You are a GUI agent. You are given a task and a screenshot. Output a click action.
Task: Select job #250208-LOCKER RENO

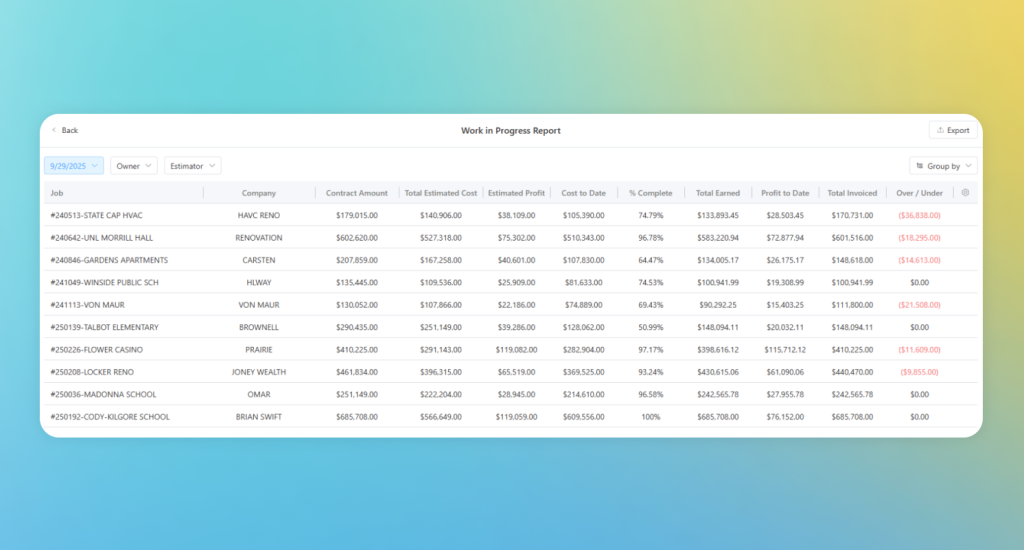point(92,372)
